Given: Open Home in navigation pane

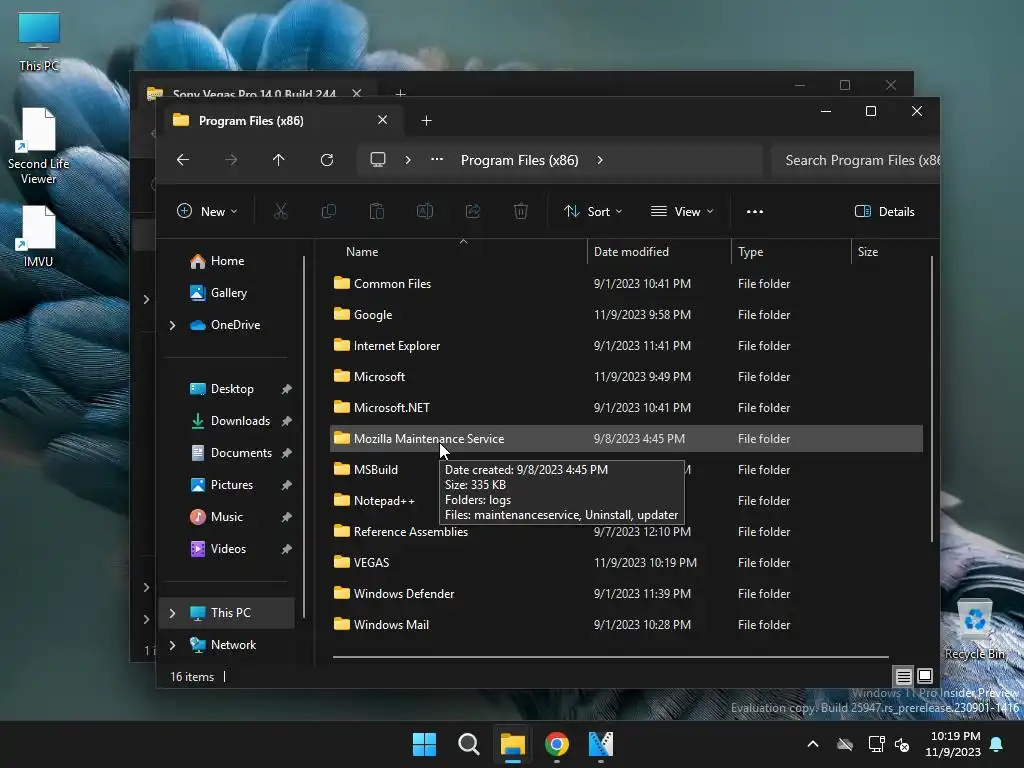Looking at the screenshot, I should pos(225,261).
